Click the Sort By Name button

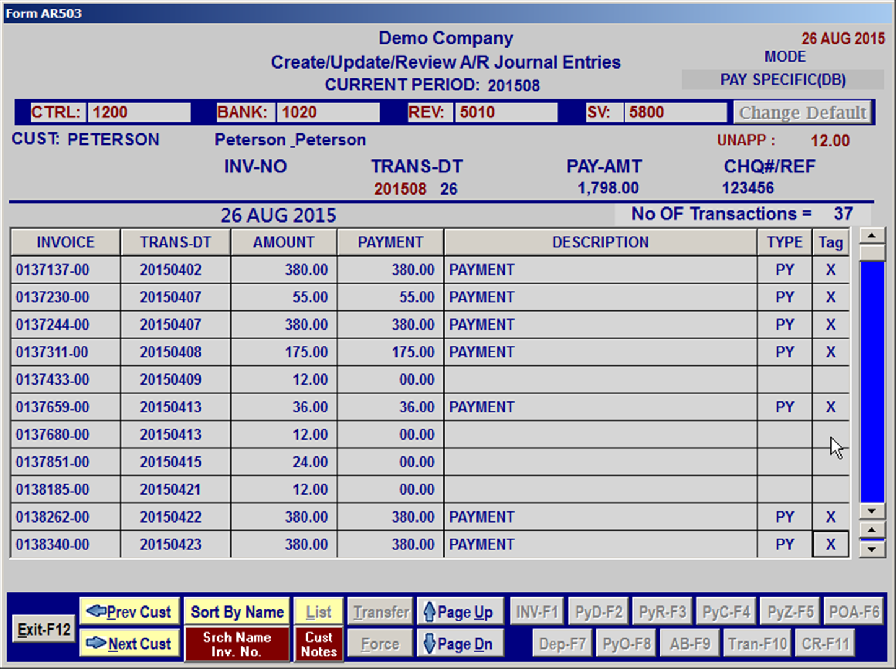(x=237, y=612)
